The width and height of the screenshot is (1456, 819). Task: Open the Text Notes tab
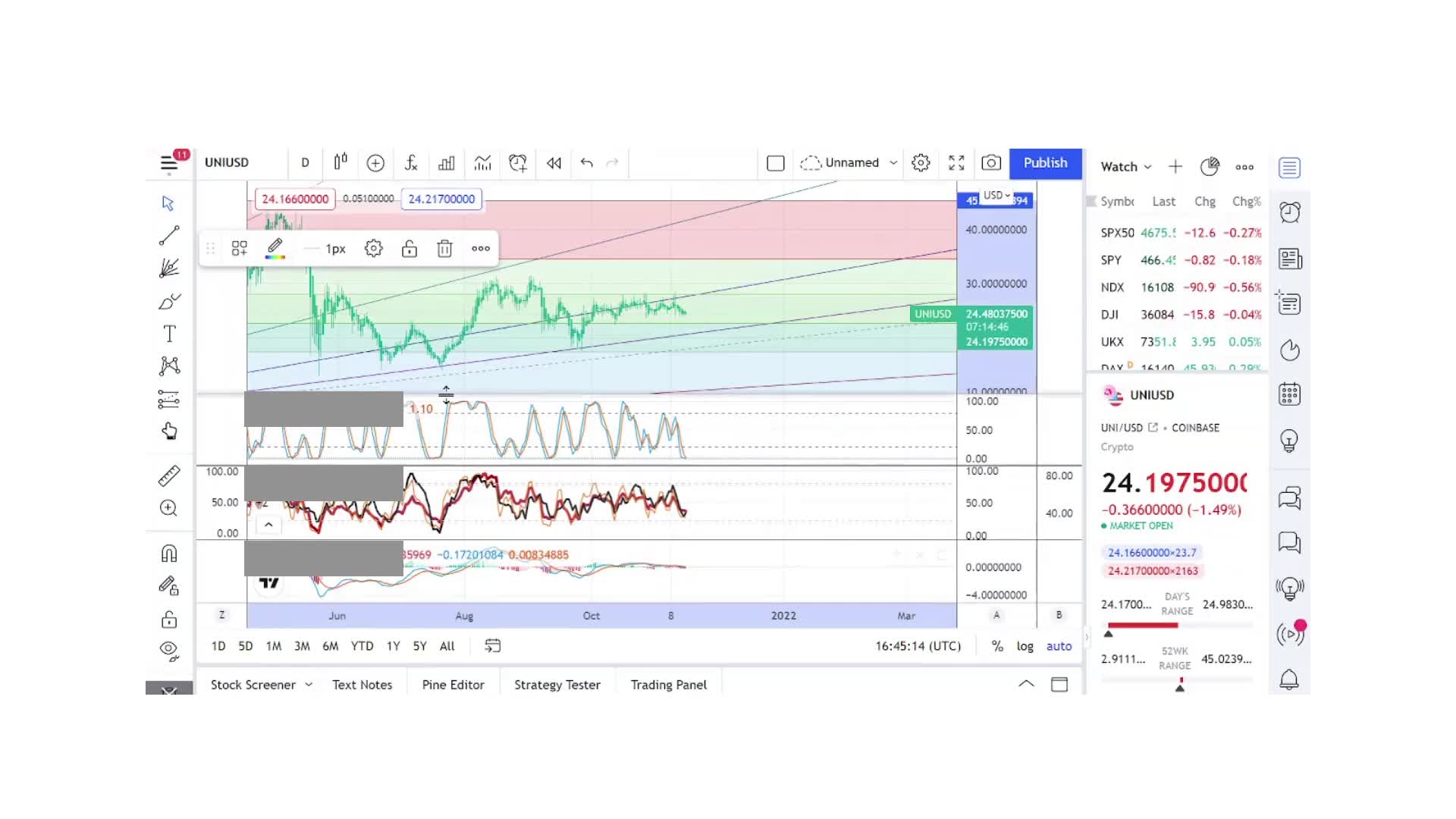(x=362, y=685)
